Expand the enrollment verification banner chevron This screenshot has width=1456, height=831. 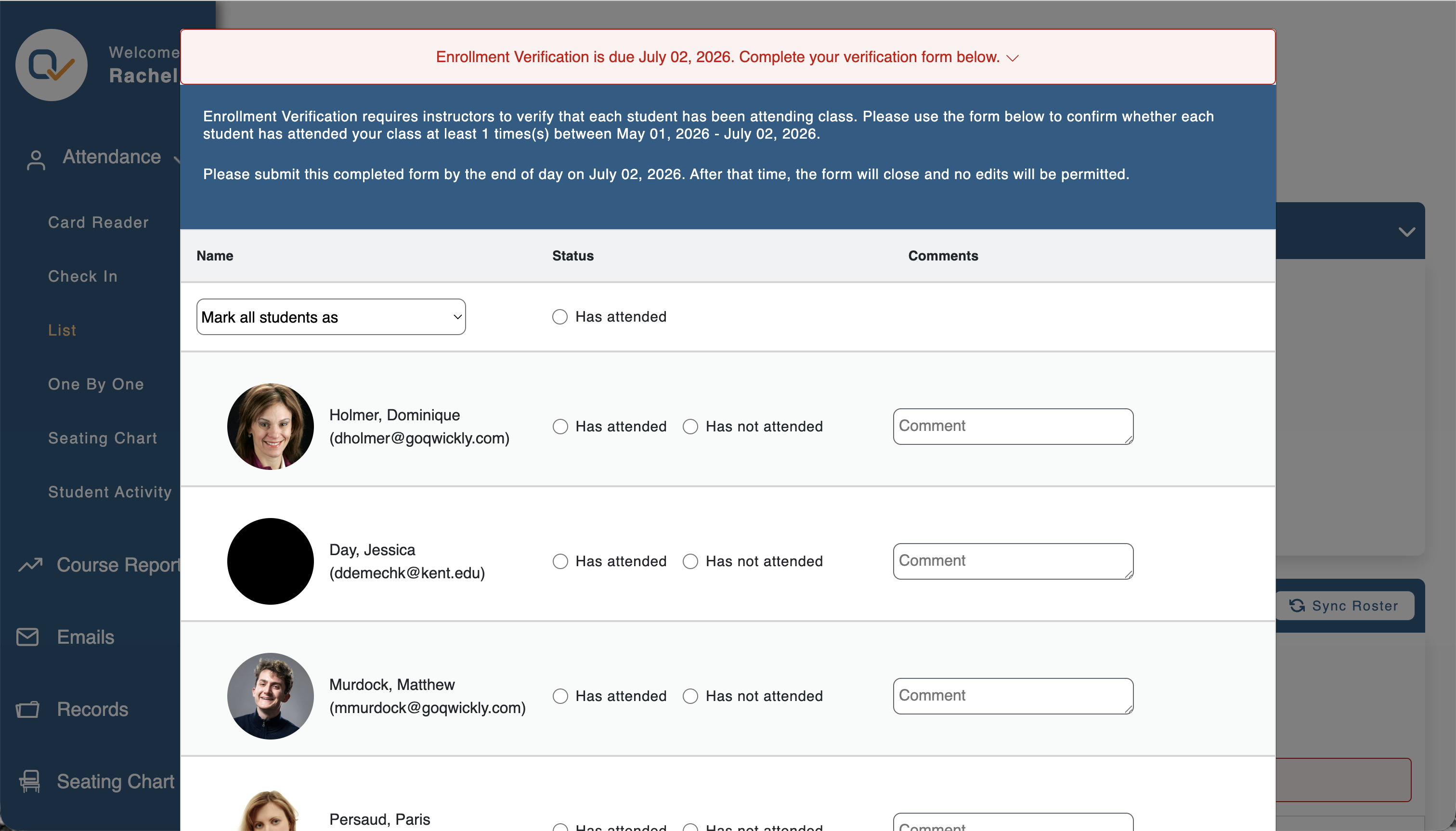[x=1013, y=58]
